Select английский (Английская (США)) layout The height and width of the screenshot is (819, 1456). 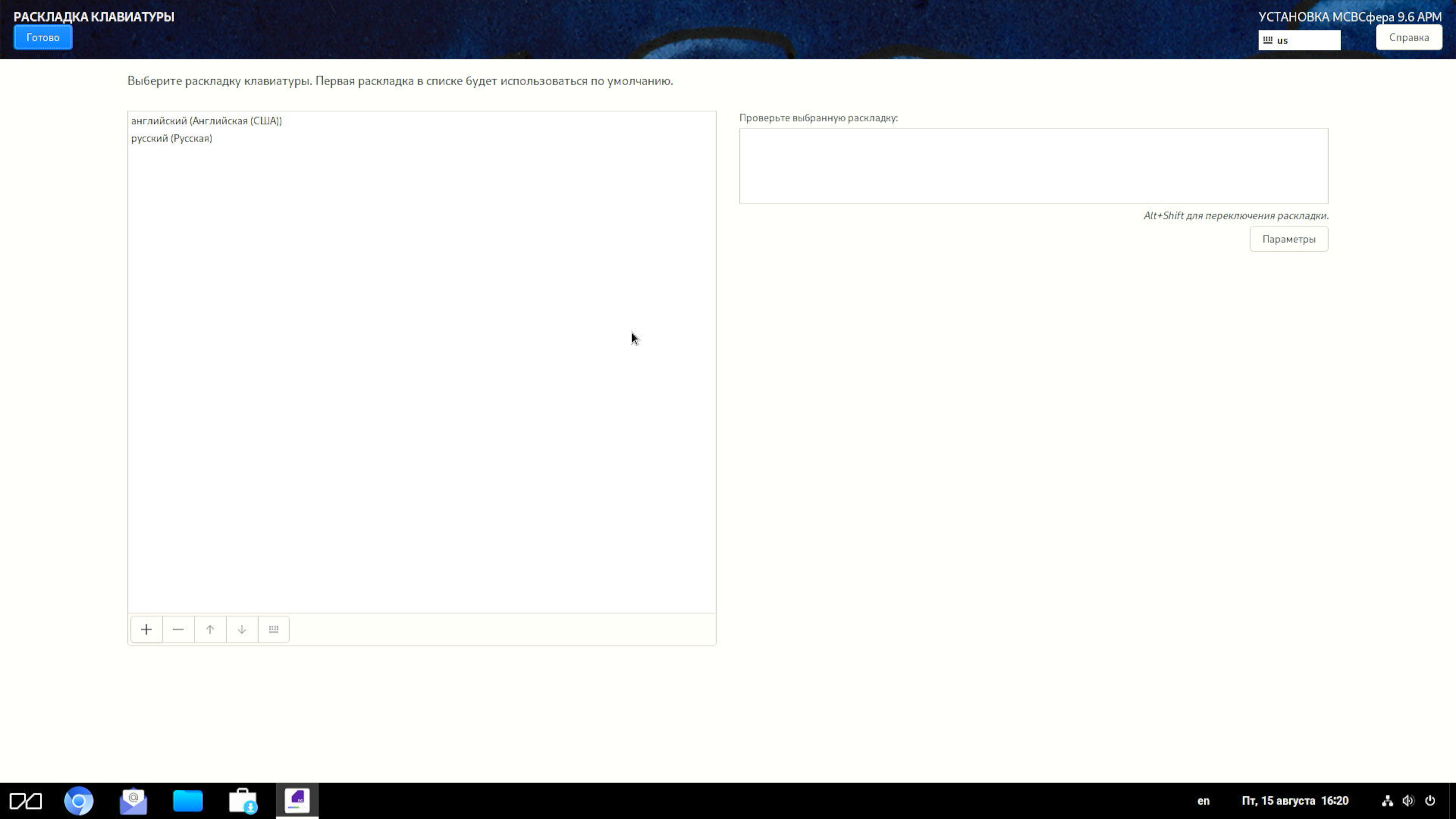206,121
